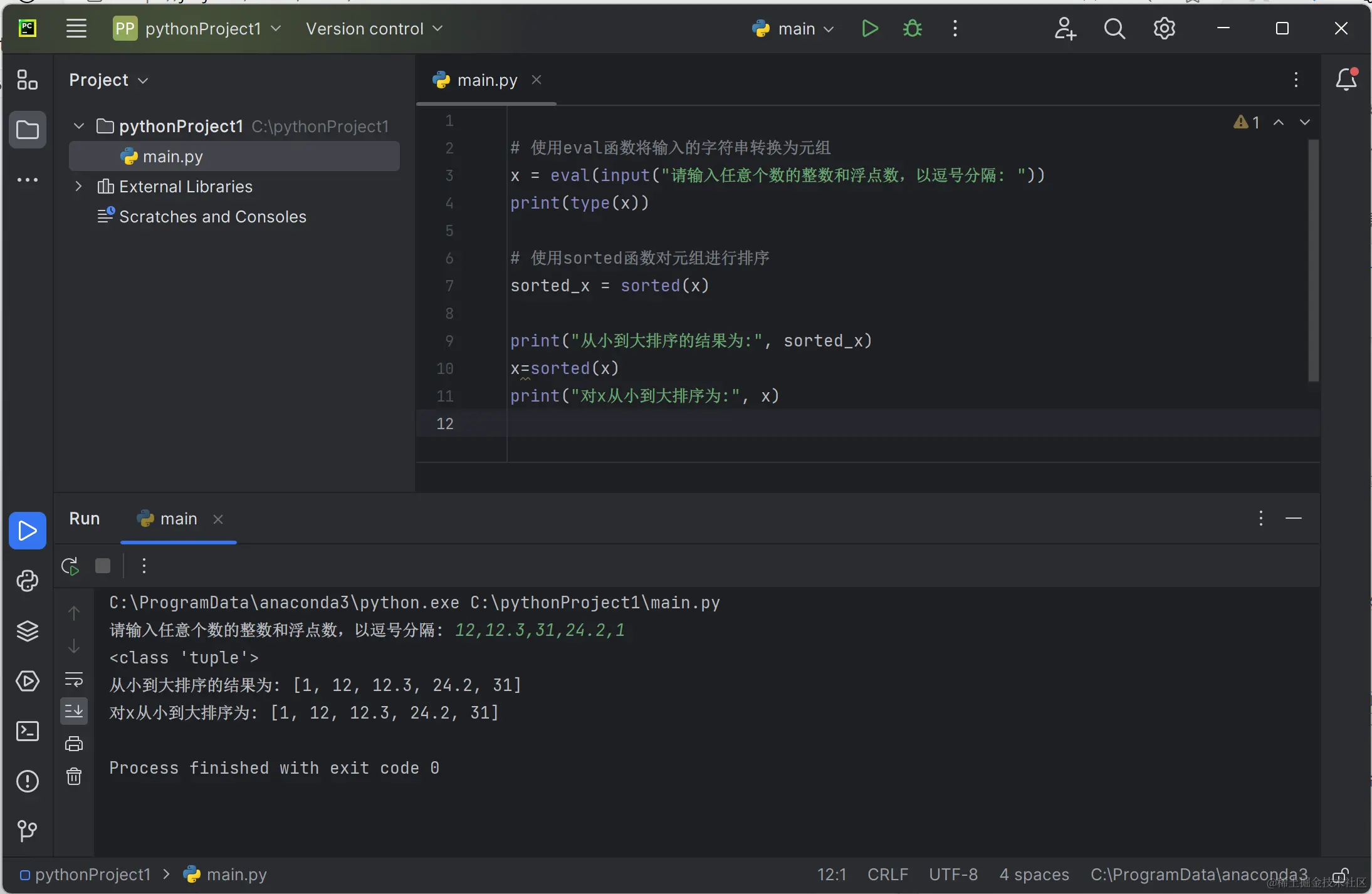Open the Version control dropdown
Viewport: 1372px width, 894px height.
[x=374, y=29]
